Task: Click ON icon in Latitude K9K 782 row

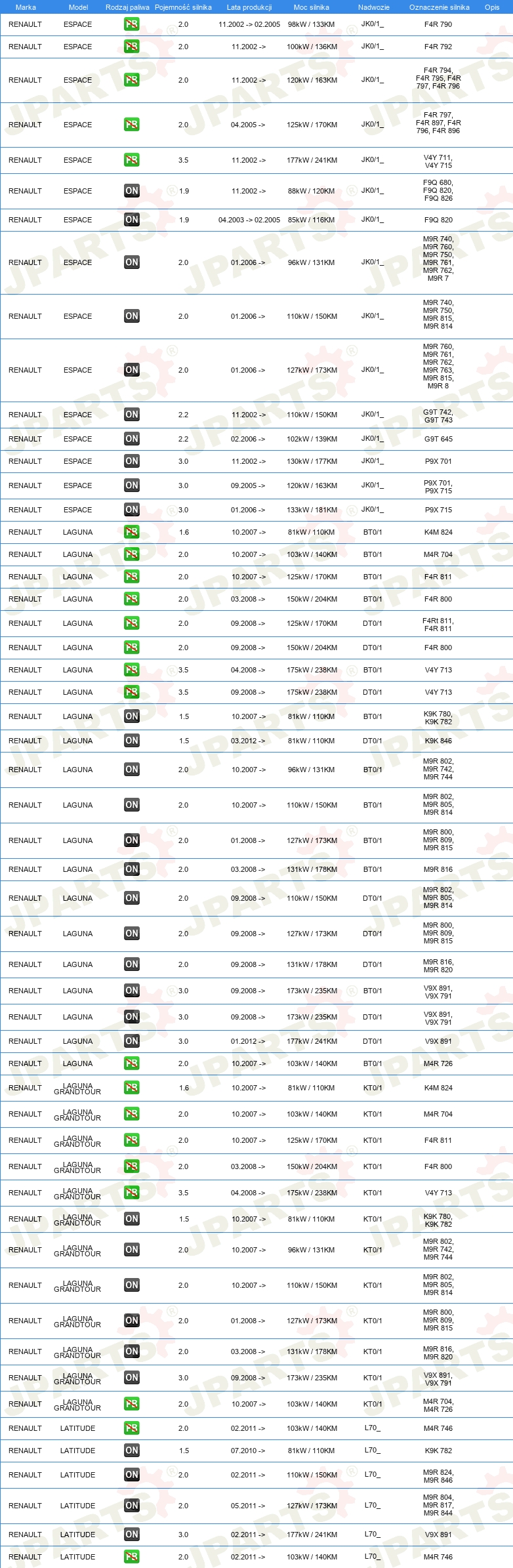Action: pos(132,1451)
